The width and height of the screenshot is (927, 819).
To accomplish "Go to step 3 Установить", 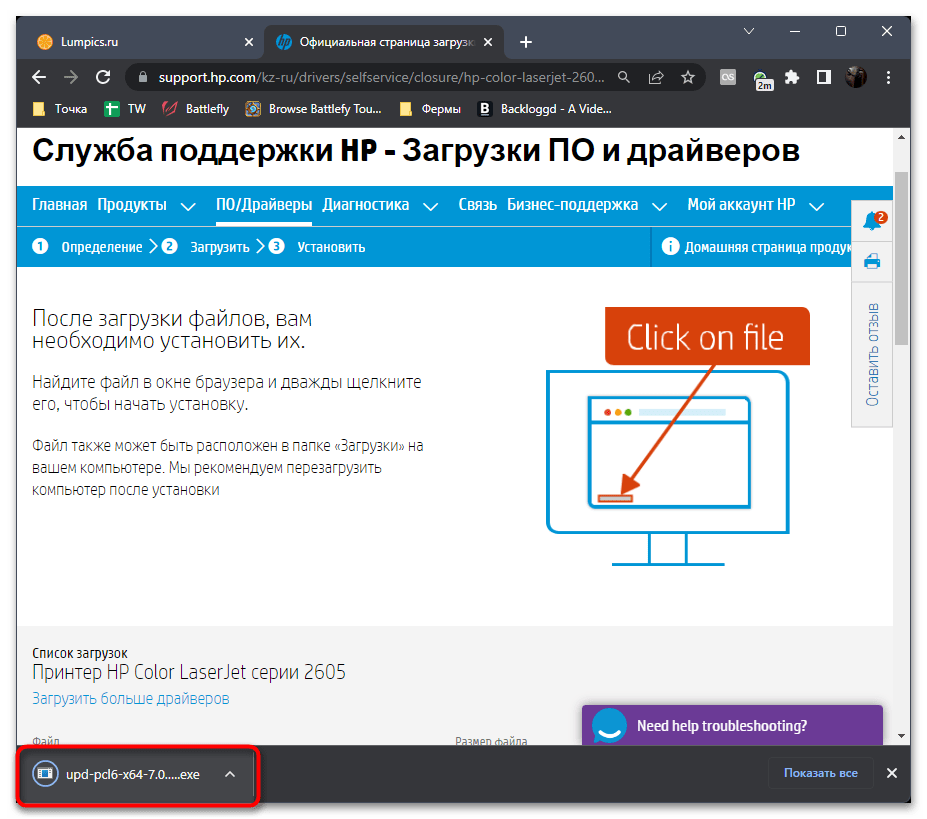I will coord(317,247).
